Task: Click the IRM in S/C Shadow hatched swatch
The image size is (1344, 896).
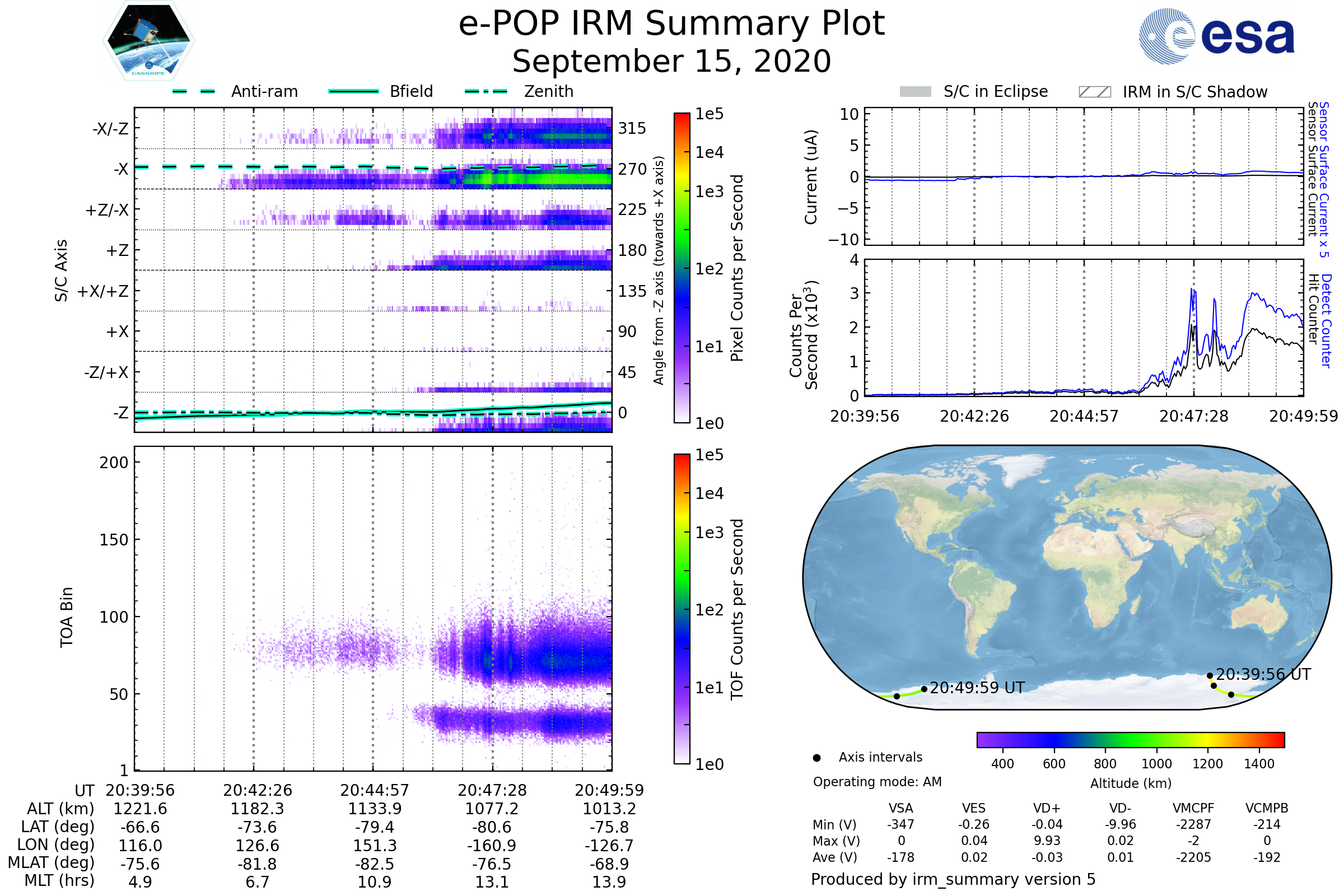Action: [x=1094, y=92]
